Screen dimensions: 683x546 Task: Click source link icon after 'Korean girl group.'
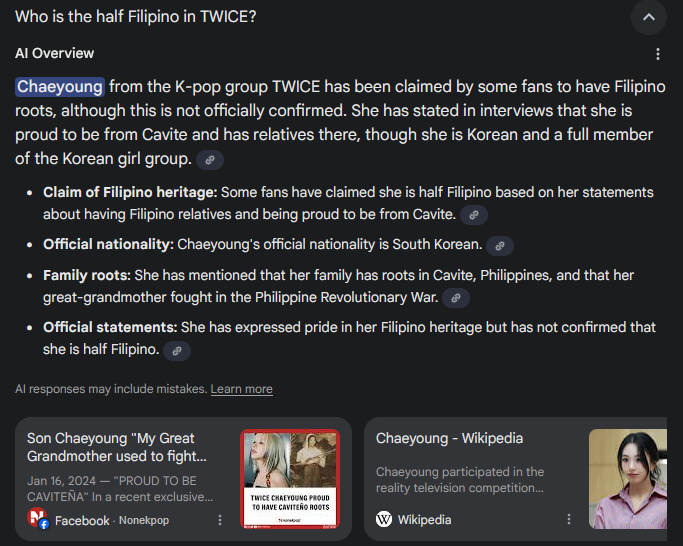tap(210, 160)
